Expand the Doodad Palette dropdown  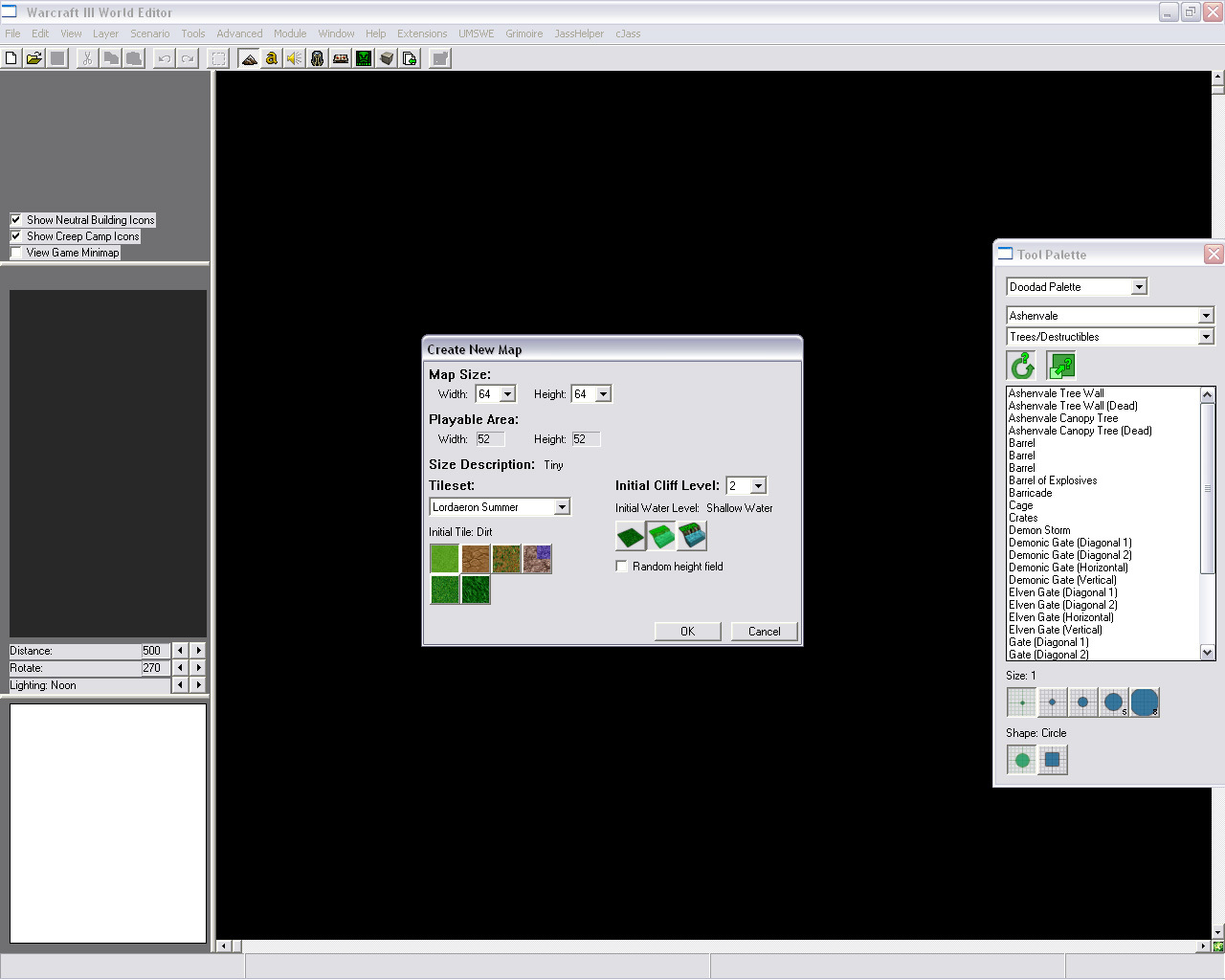pos(1139,287)
